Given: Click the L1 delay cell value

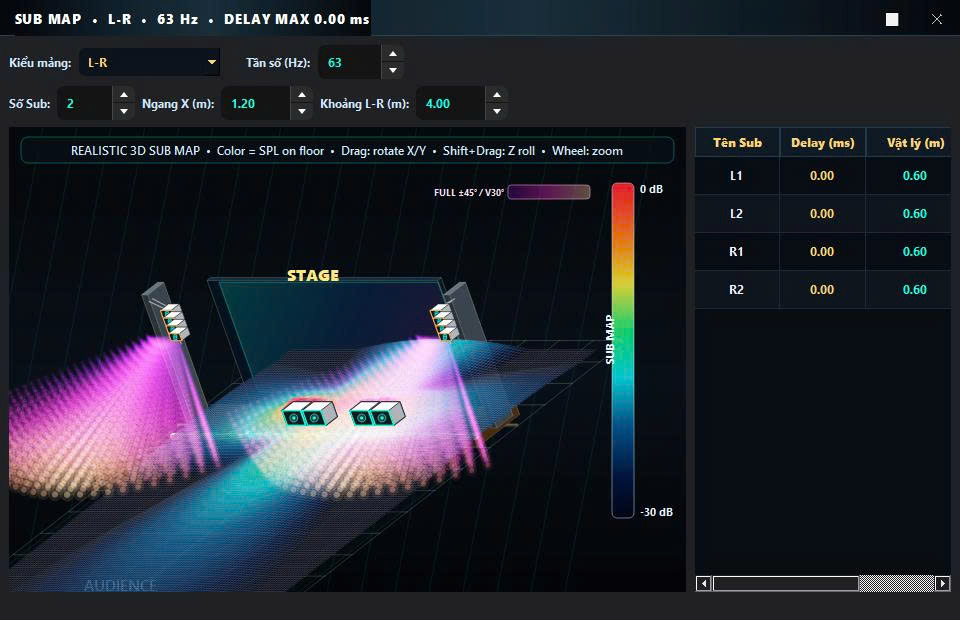Looking at the screenshot, I should coord(822,176).
